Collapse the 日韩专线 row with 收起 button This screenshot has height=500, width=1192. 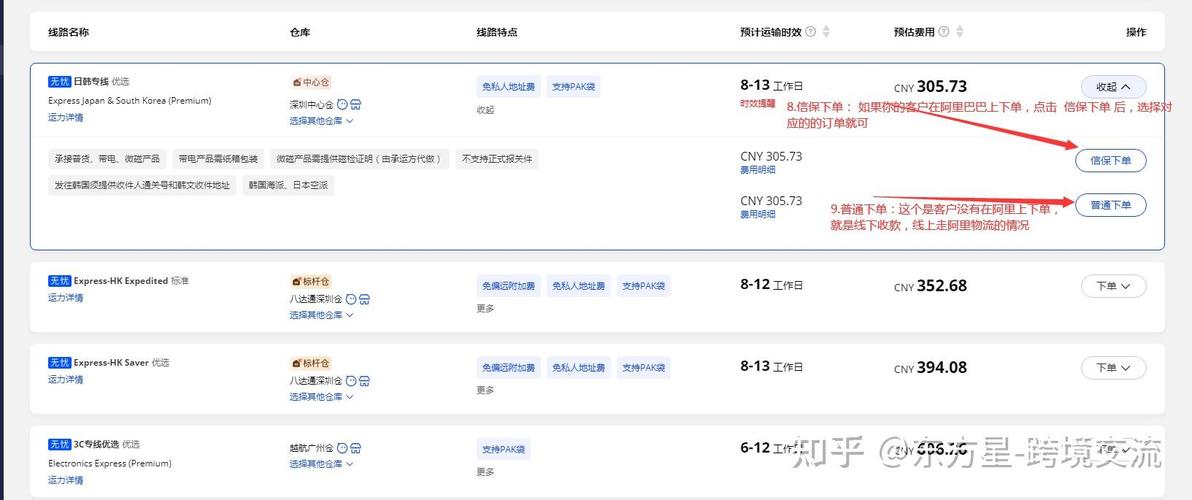point(1113,87)
